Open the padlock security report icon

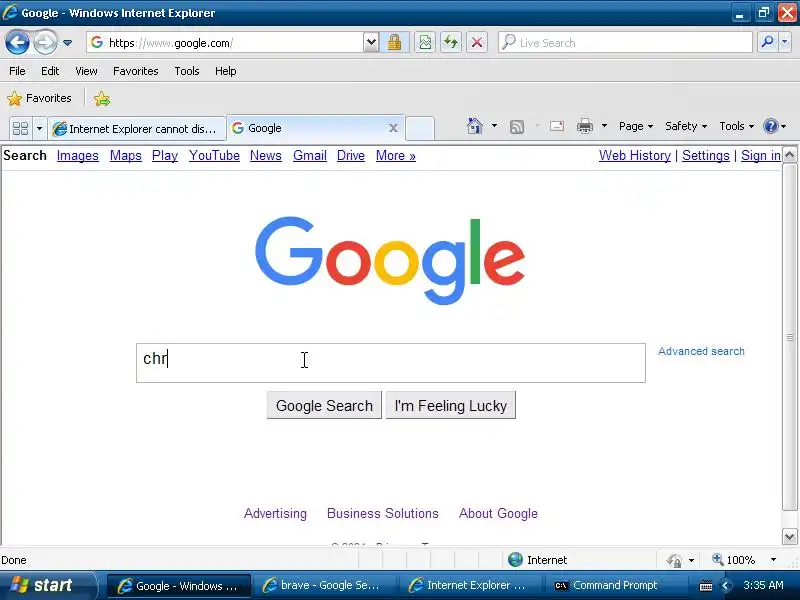(394, 42)
